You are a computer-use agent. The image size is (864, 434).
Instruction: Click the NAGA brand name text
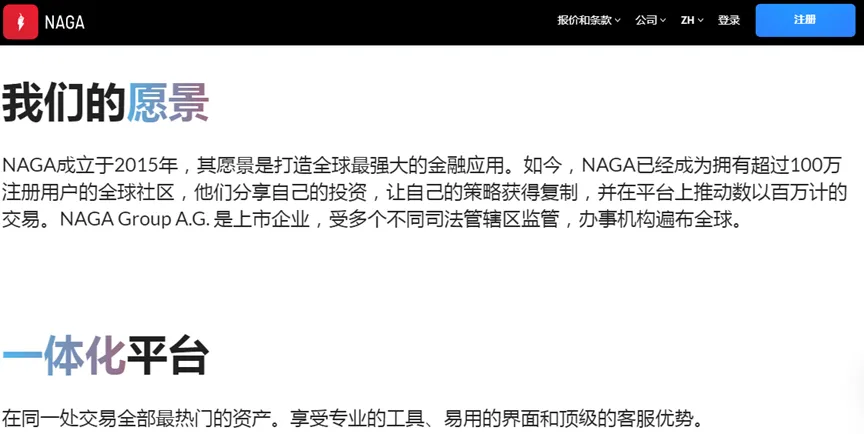click(64, 23)
